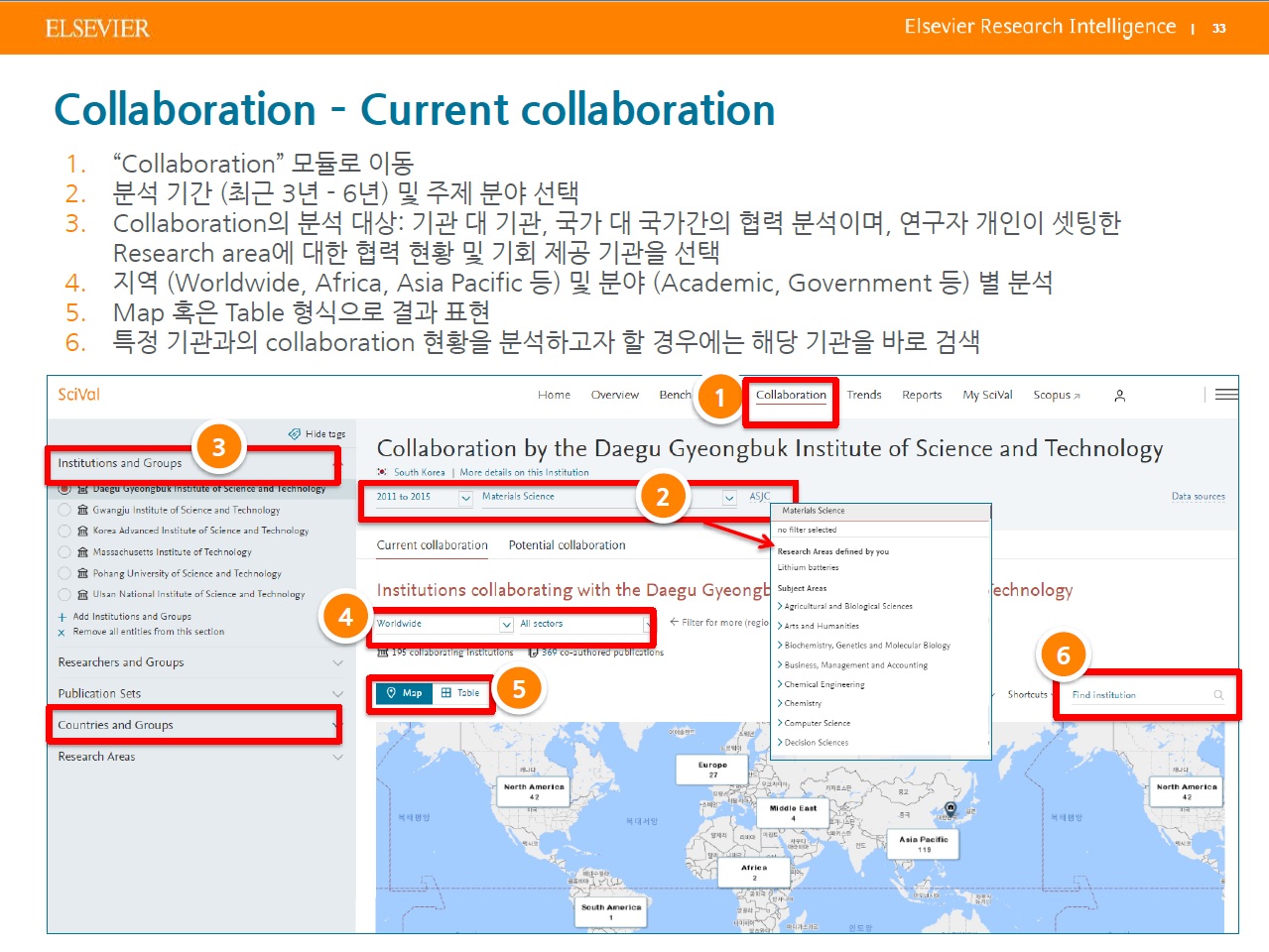Open the user profile icon
The height and width of the screenshot is (952, 1269).
tap(1119, 396)
